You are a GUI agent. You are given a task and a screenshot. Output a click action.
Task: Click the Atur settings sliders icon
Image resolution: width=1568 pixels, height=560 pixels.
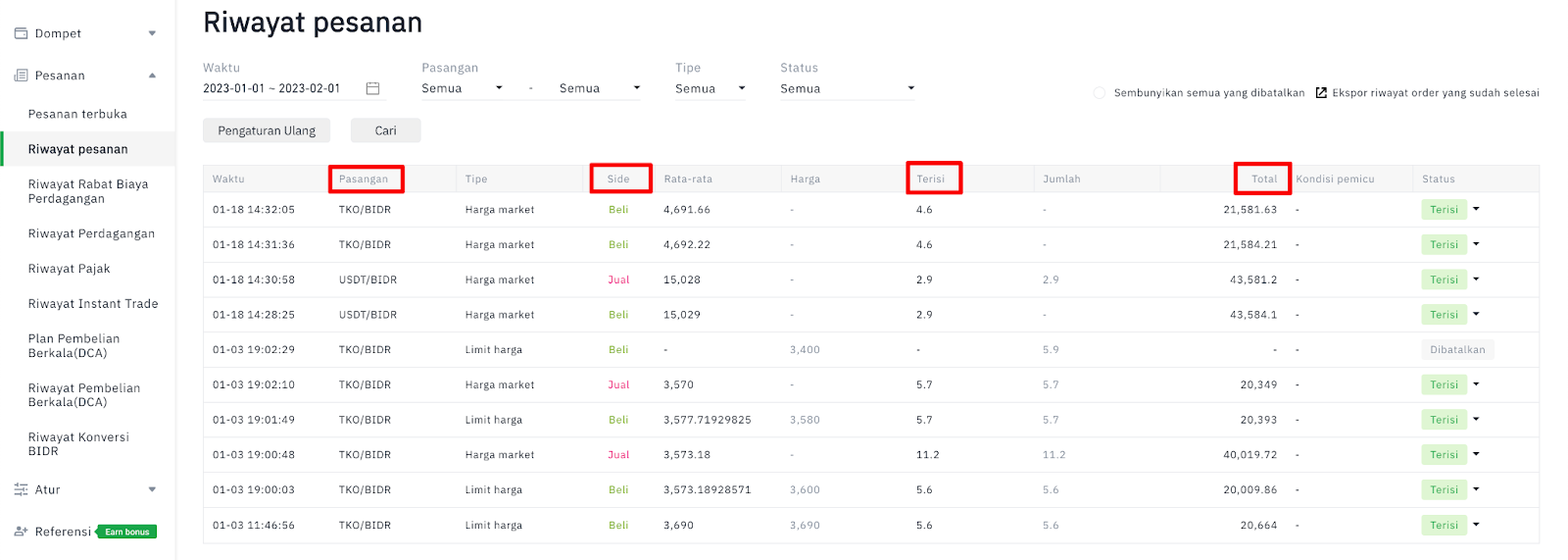point(21,489)
